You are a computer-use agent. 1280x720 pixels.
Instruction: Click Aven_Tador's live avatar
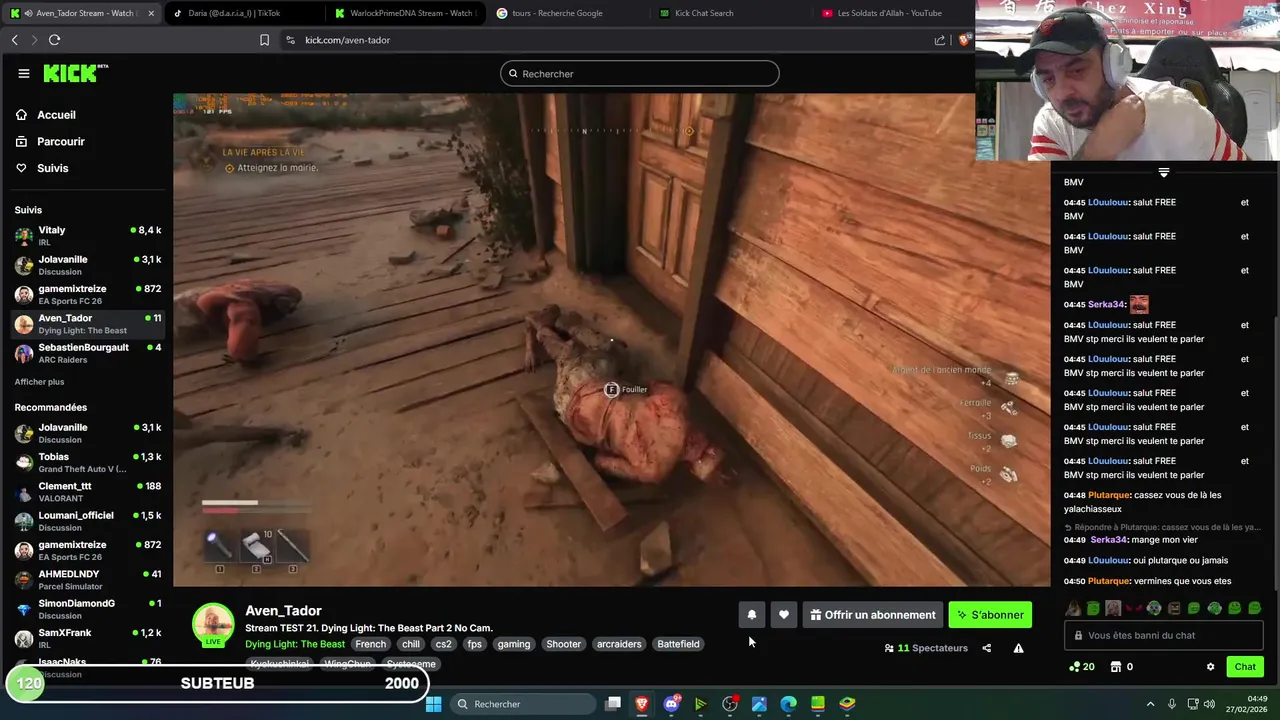tap(213, 625)
